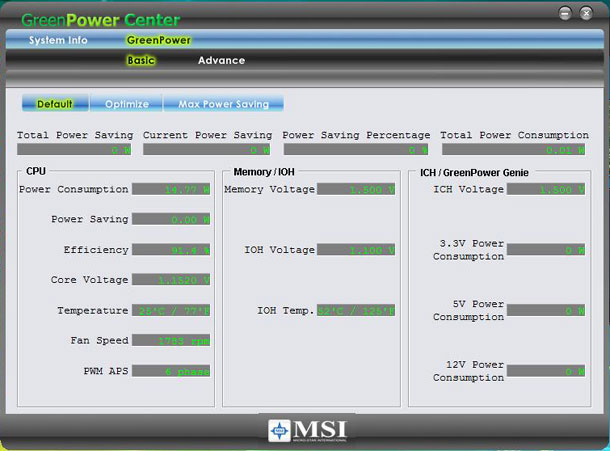Screen dimensions: 610x451
Task: Select the Current Power Saving value field
Action: click(207, 149)
